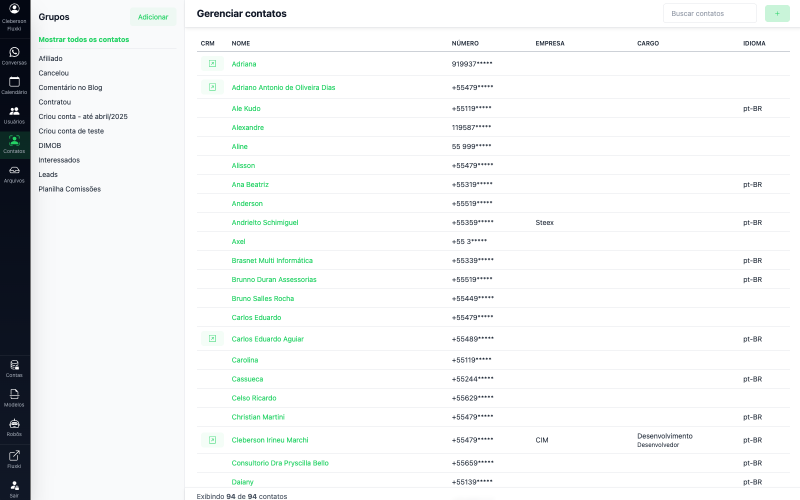Click the Sair logout icon
The width and height of the screenshot is (800, 500).
[14, 487]
